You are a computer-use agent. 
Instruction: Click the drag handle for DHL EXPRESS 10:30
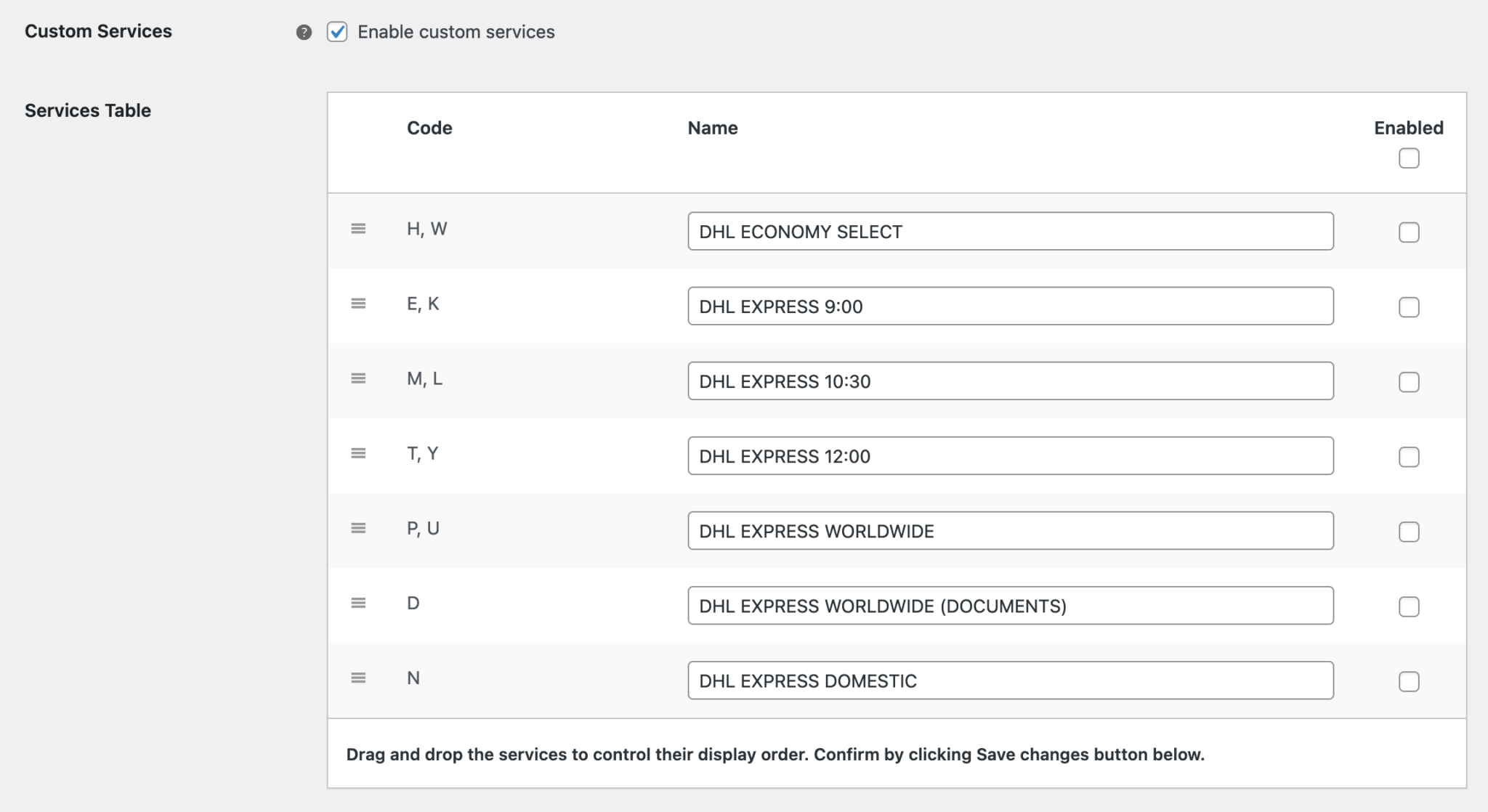coord(358,378)
